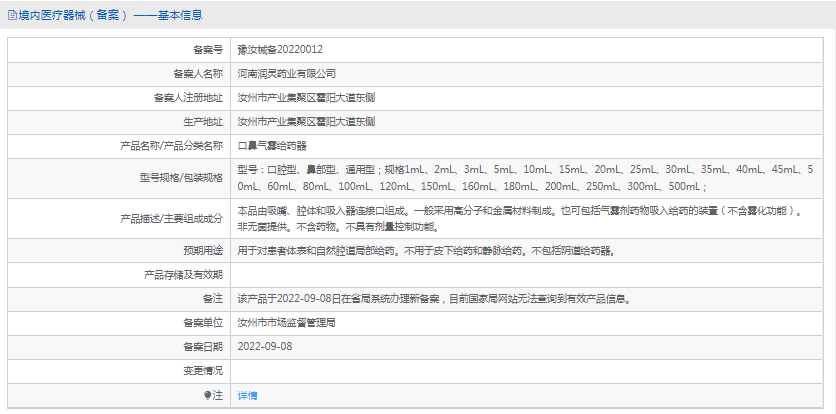This screenshot has height=414, width=836.
Task: Click the 生产地址 row label
Action: (x=203, y=122)
